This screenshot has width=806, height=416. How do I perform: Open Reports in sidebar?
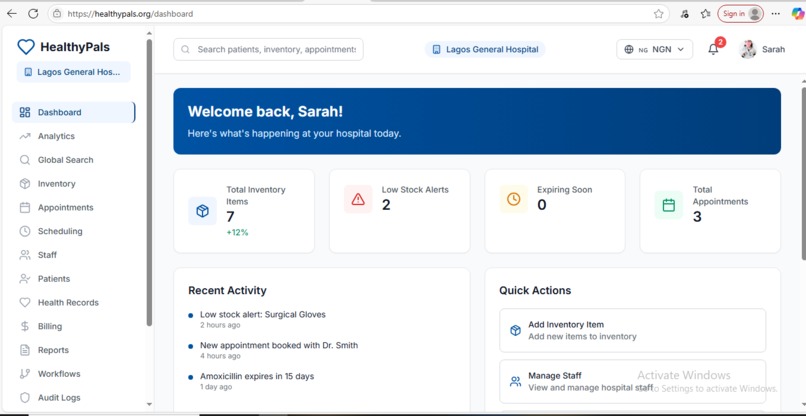(x=74, y=350)
